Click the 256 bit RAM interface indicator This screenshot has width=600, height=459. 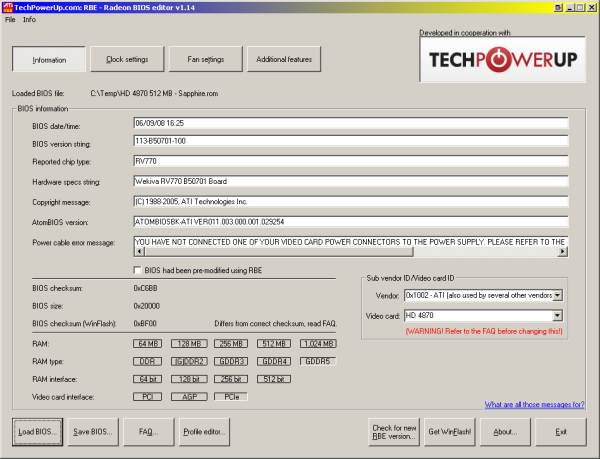click(231, 379)
